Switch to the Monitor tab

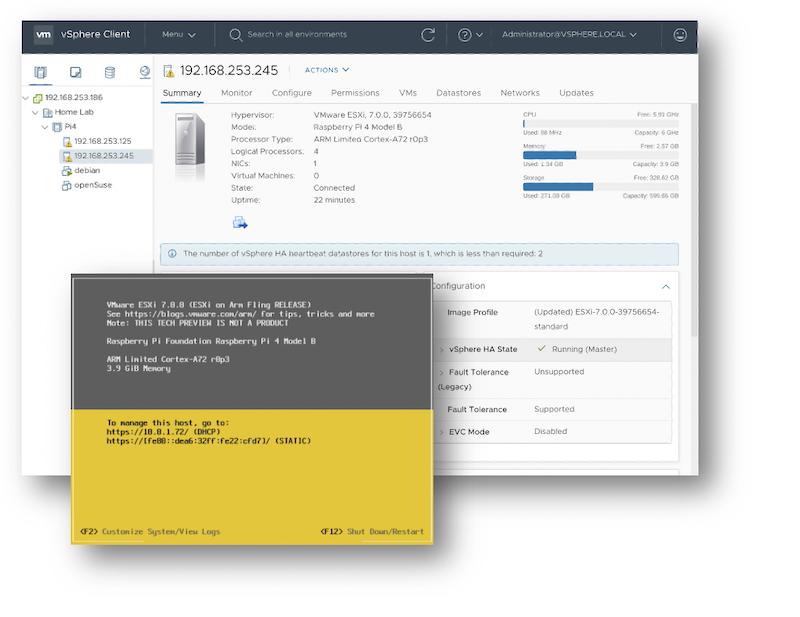point(236,93)
